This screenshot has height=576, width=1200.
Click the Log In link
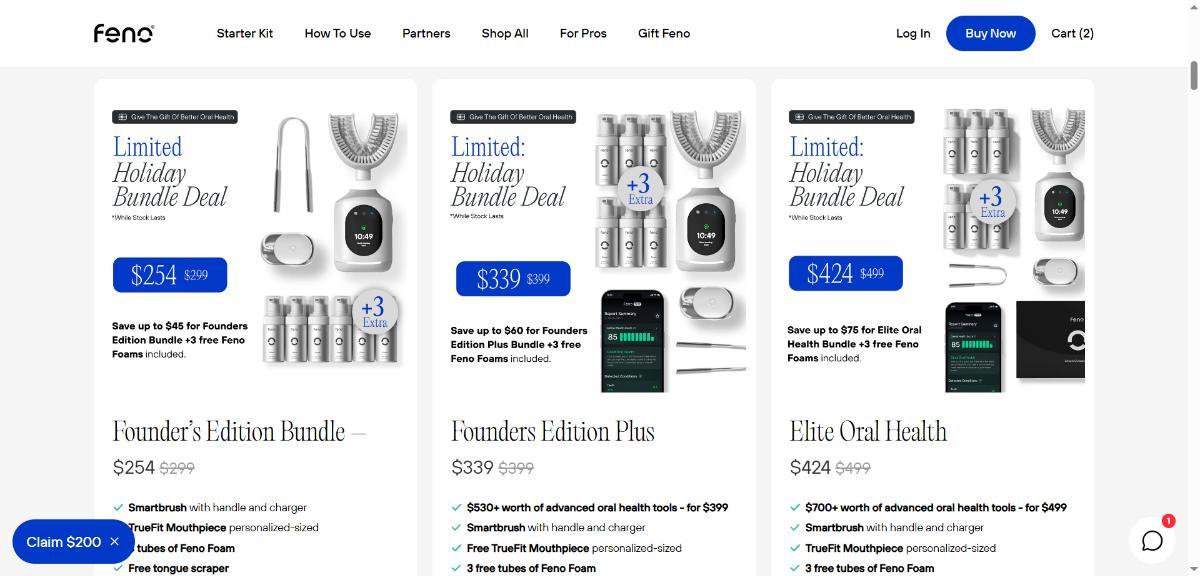(913, 34)
